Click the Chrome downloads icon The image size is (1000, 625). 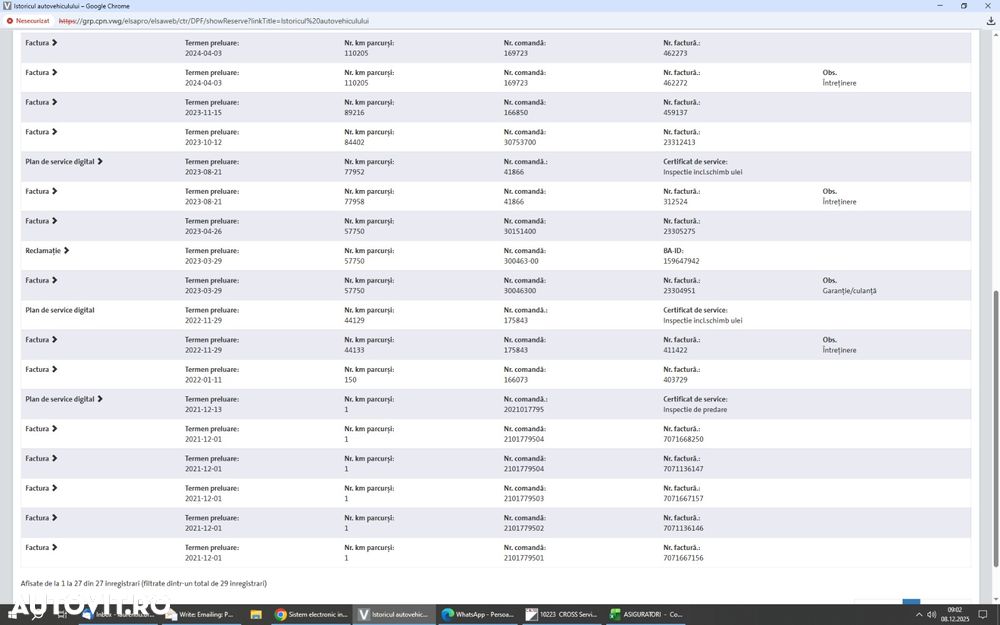click(990, 21)
